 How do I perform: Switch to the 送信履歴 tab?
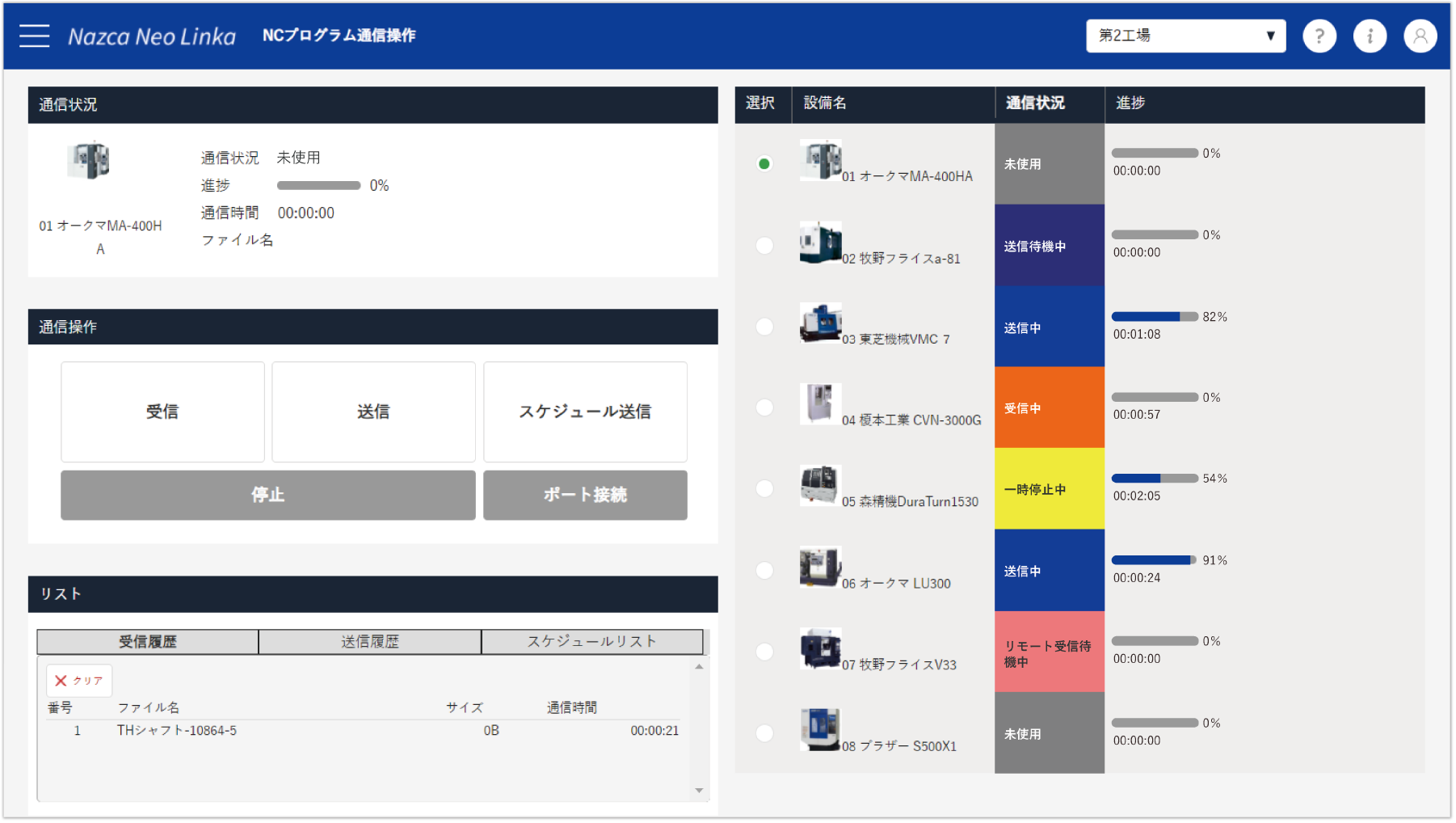pyautogui.click(x=368, y=641)
